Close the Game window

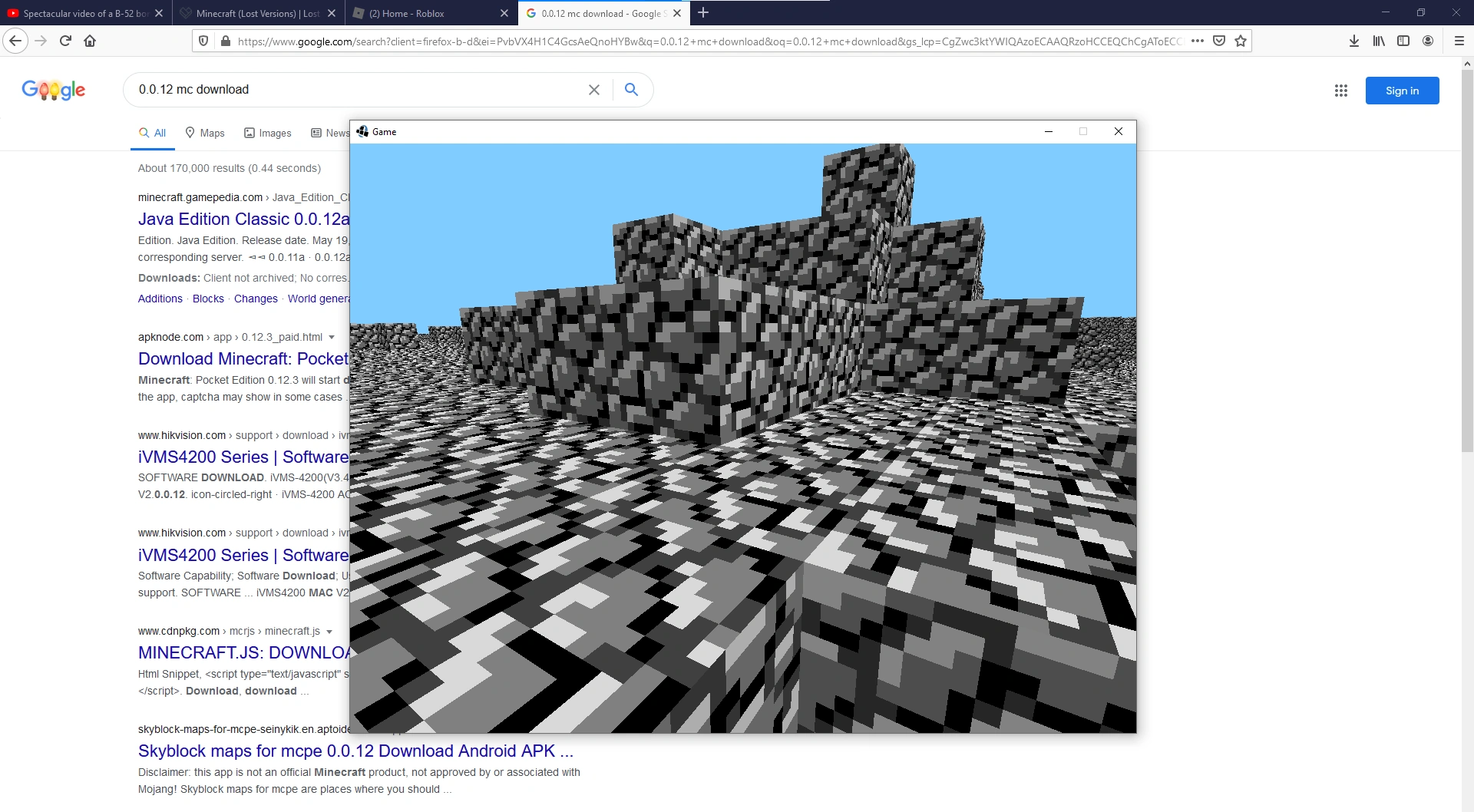click(1119, 132)
